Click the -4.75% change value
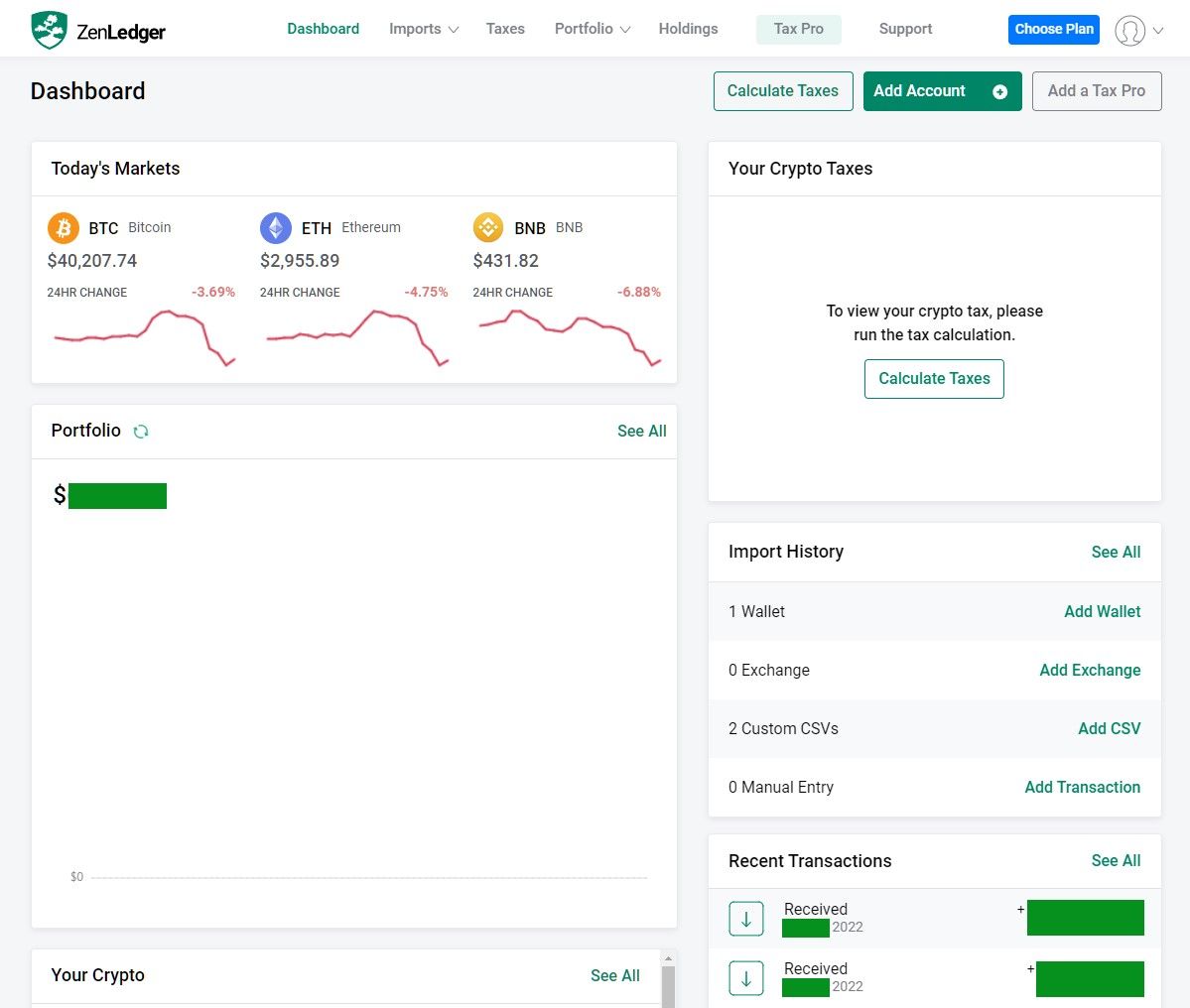The image size is (1190, 1008). pos(426,292)
